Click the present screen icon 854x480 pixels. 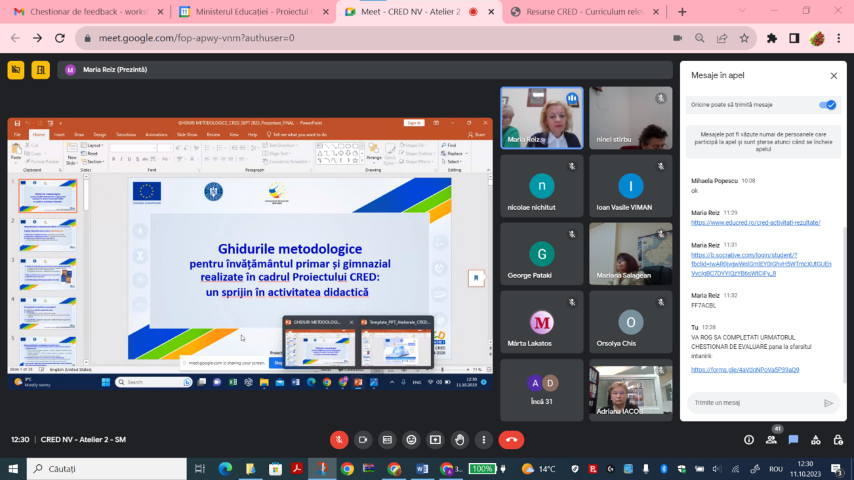435,440
